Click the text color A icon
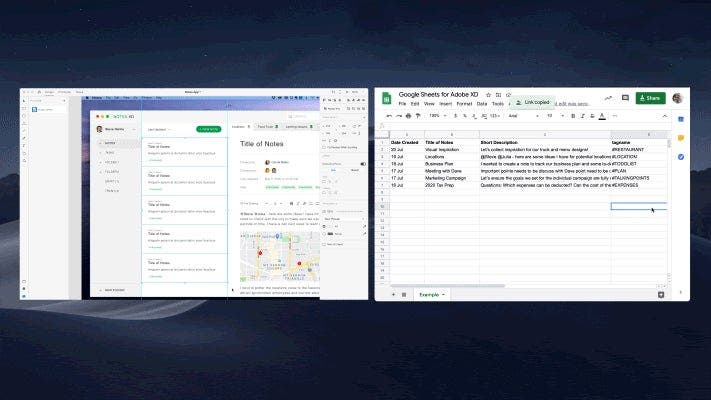 pos(601,116)
